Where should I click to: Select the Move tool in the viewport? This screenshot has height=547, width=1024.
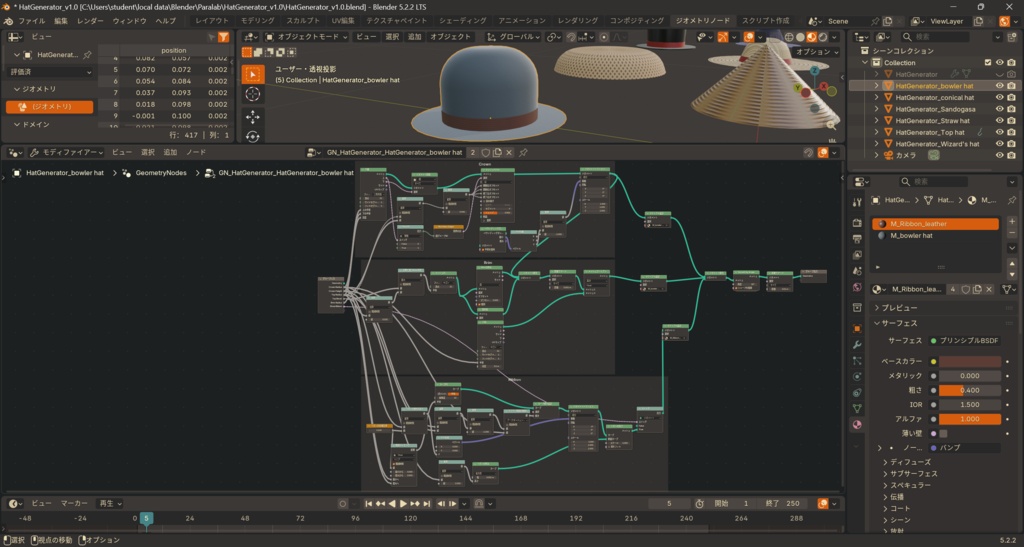click(x=253, y=117)
